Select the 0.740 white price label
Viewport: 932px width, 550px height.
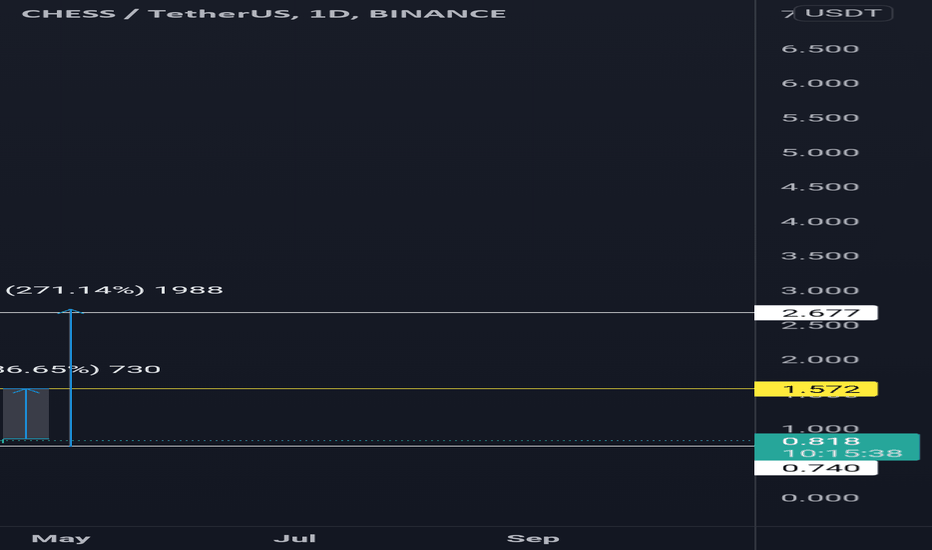pyautogui.click(x=816, y=468)
